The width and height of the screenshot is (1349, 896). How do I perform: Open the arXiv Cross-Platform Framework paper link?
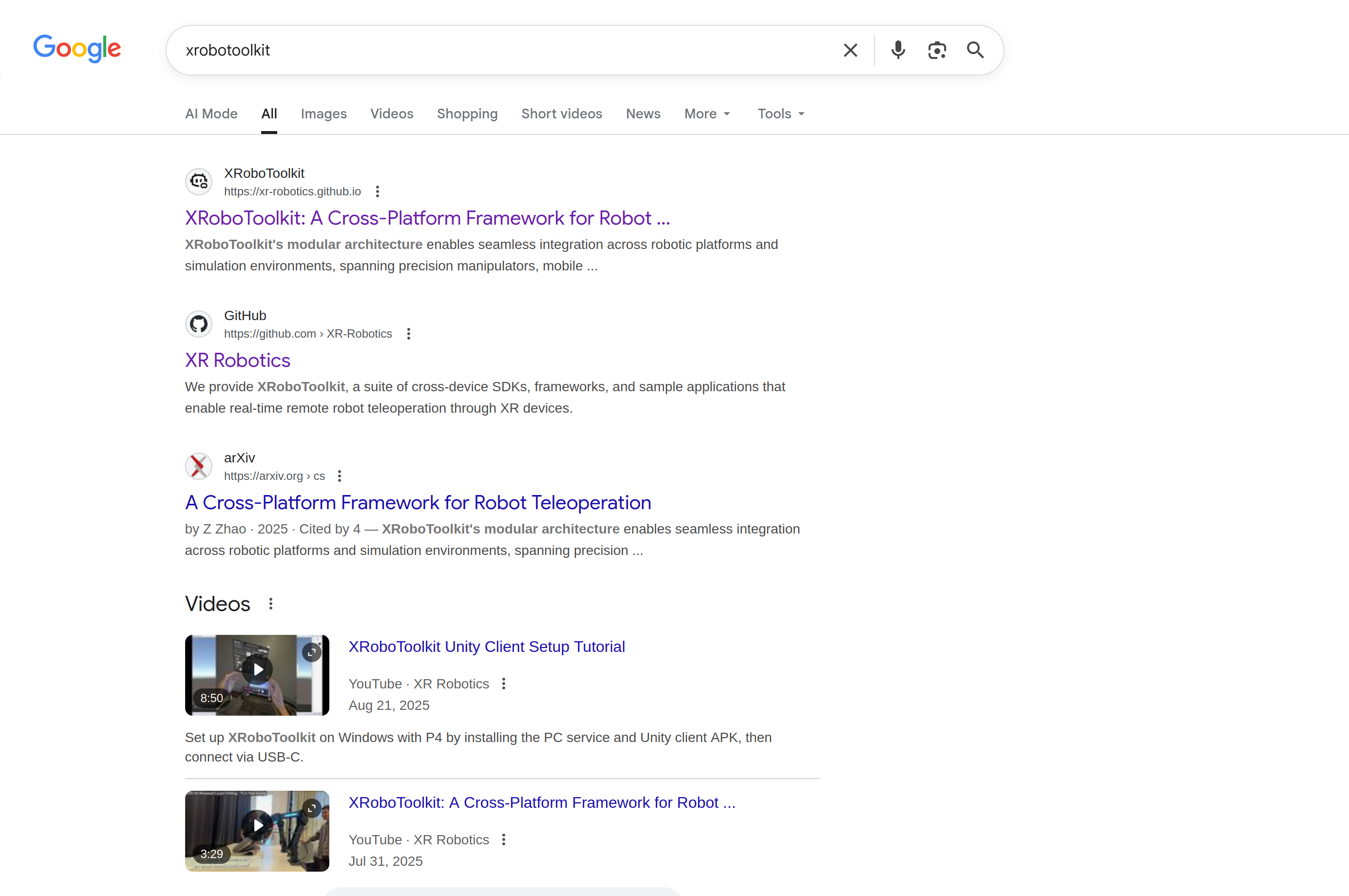pyautogui.click(x=418, y=503)
